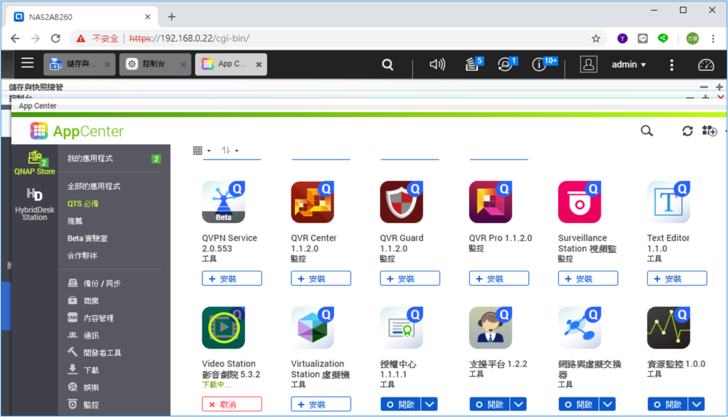Expand dropdown arrow beside 網路與虛擬交換器 開啟 button
728x417 pixels.
(x=607, y=404)
